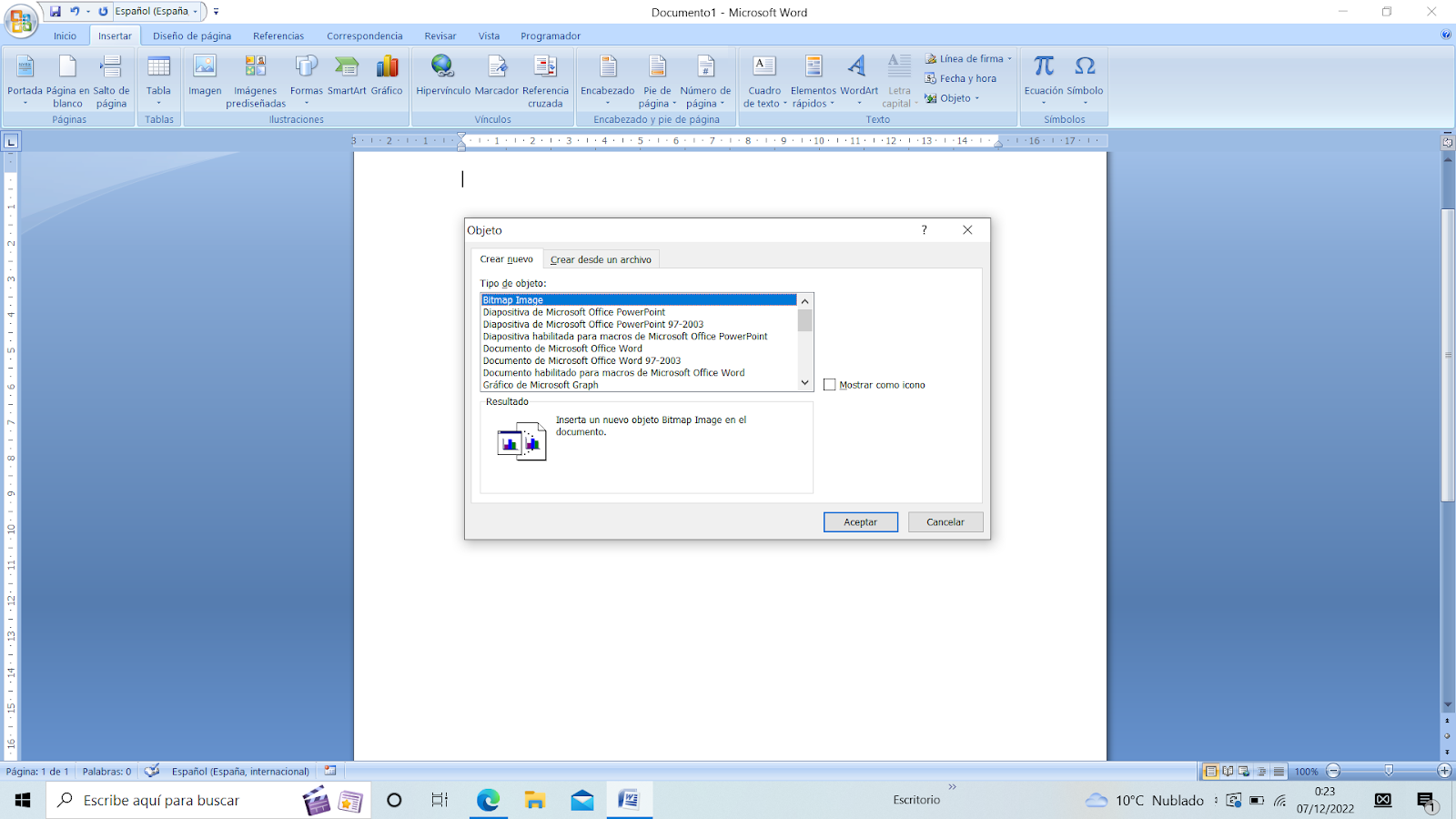Select the Print Layout view button
Image resolution: width=1456 pixels, height=819 pixels.
[1210, 771]
